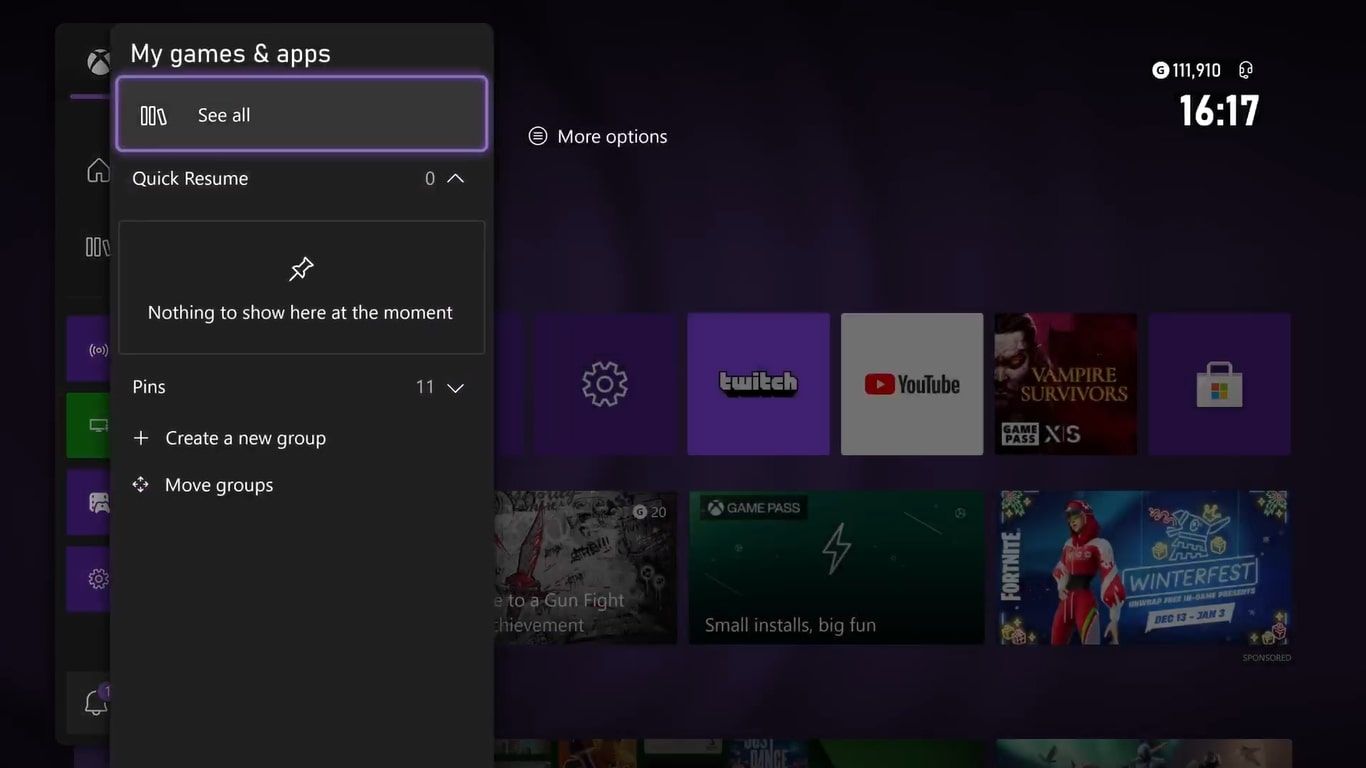Open the Microsoft Store tile
Image resolution: width=1366 pixels, height=768 pixels.
[1219, 384]
